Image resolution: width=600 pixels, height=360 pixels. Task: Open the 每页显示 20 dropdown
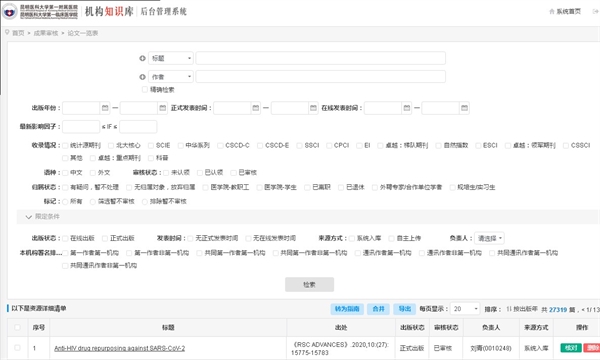pyautogui.click(x=465, y=309)
